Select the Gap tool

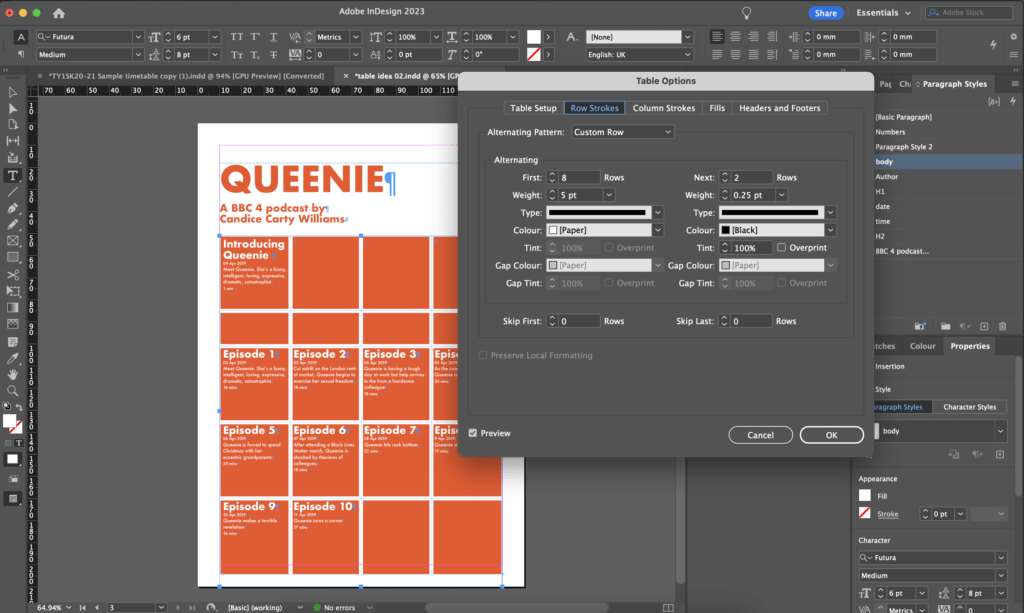tap(12, 141)
